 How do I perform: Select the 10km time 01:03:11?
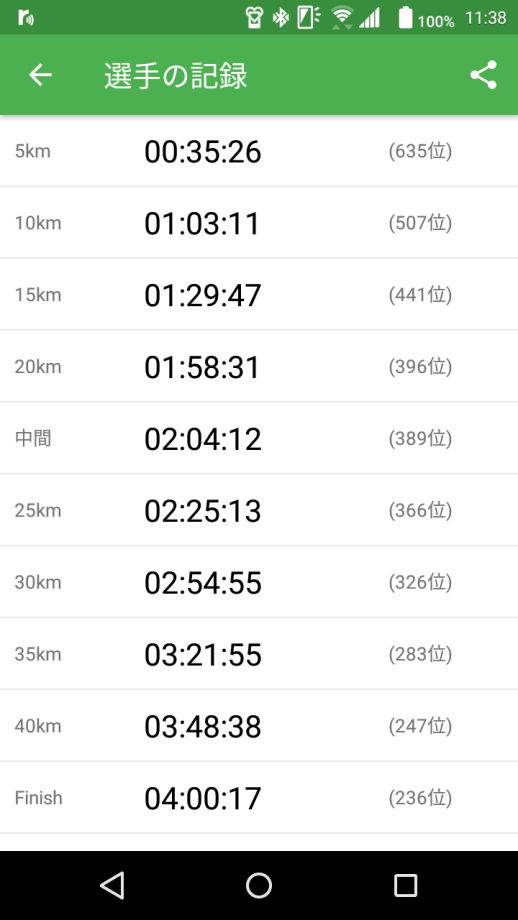click(x=202, y=224)
